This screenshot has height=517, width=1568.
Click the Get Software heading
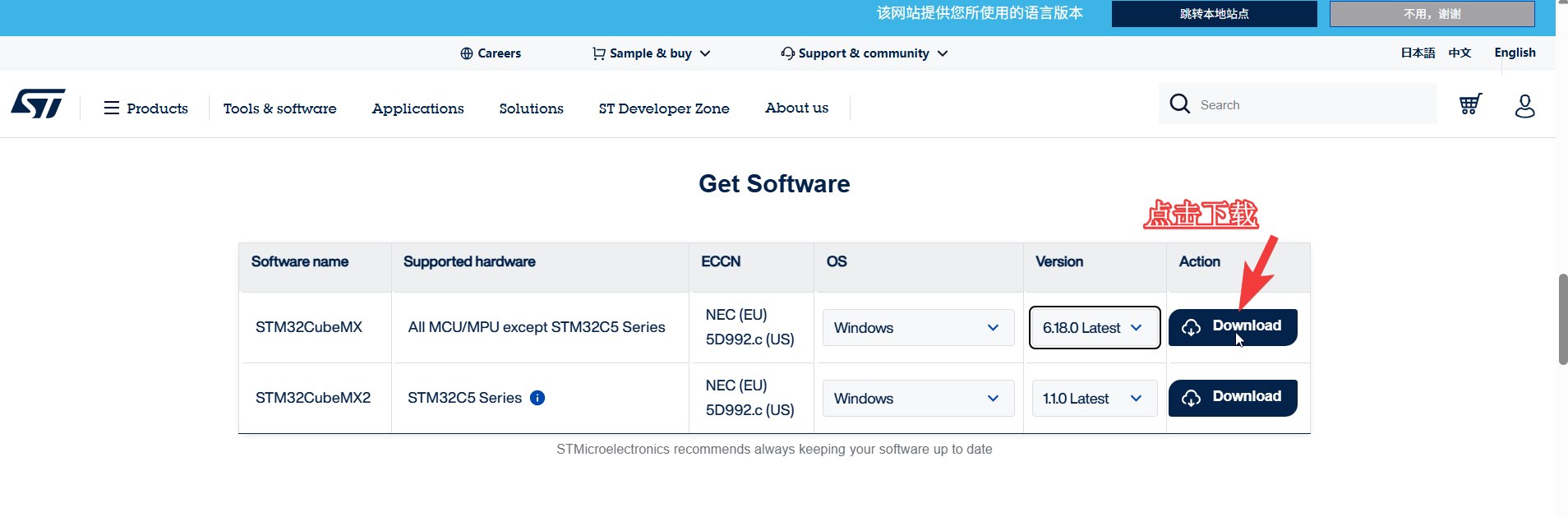pyautogui.click(x=774, y=183)
